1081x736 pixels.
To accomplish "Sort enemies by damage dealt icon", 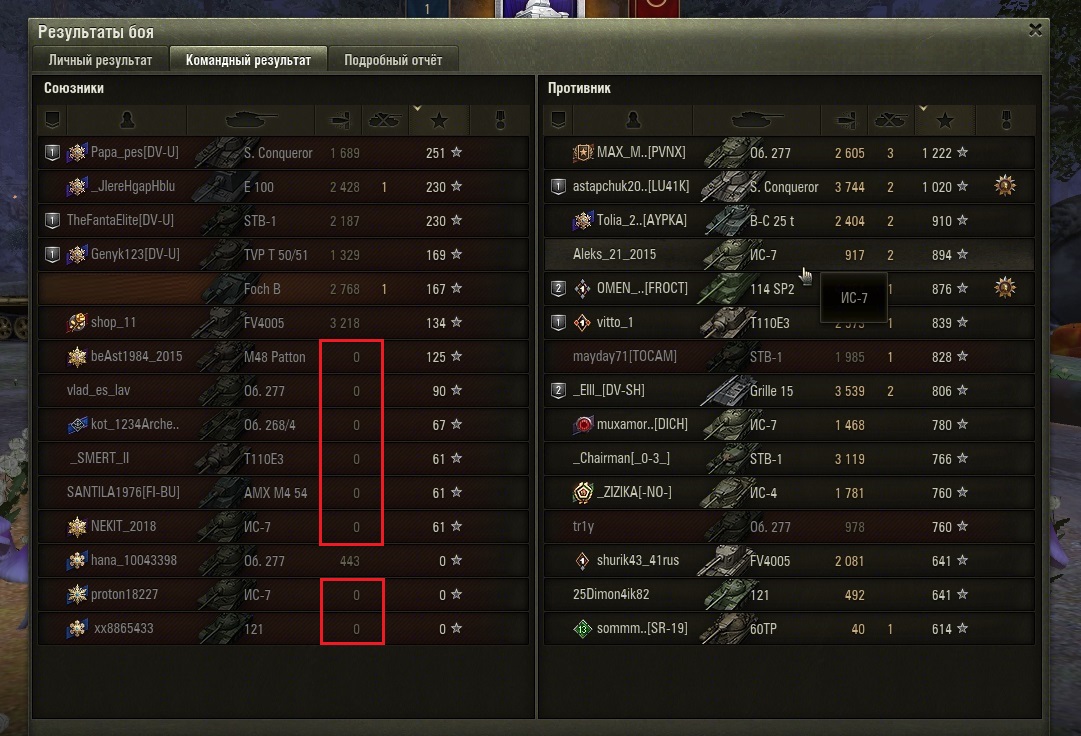I will coord(845,121).
